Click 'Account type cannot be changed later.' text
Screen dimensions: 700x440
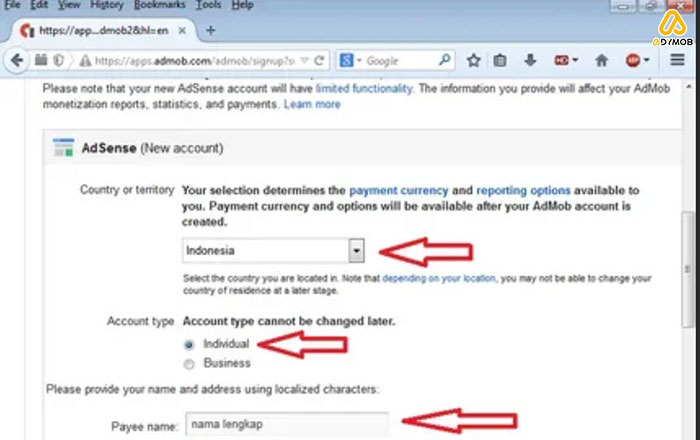(x=289, y=321)
